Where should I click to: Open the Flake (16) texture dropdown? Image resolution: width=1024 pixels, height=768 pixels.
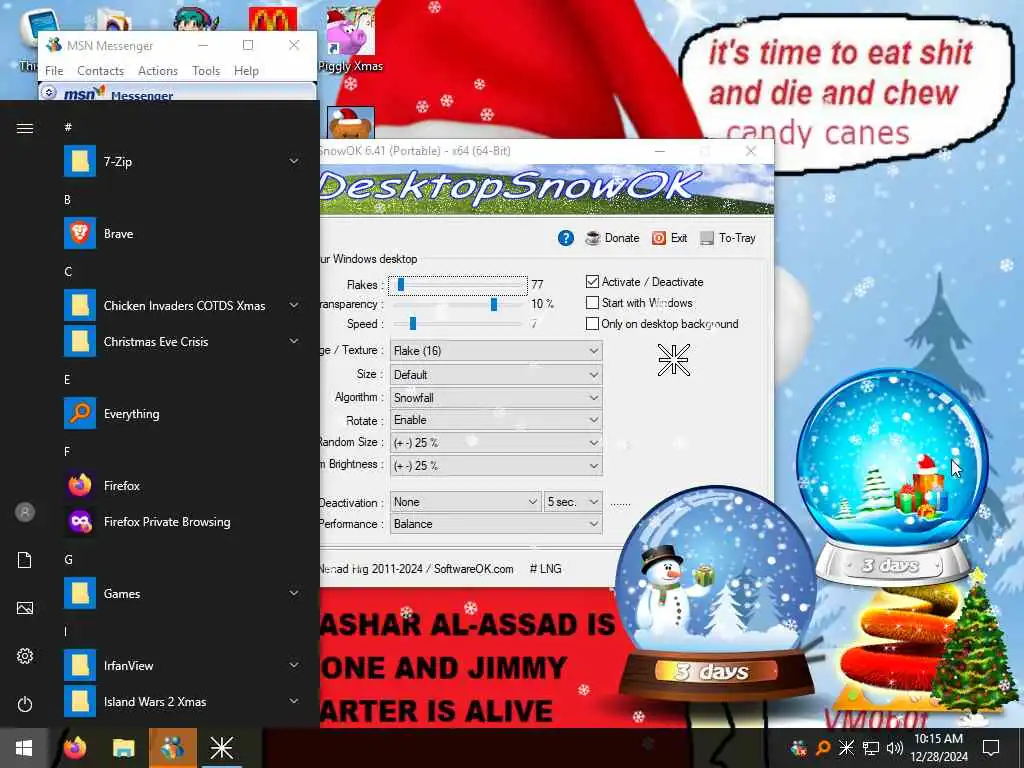point(496,351)
